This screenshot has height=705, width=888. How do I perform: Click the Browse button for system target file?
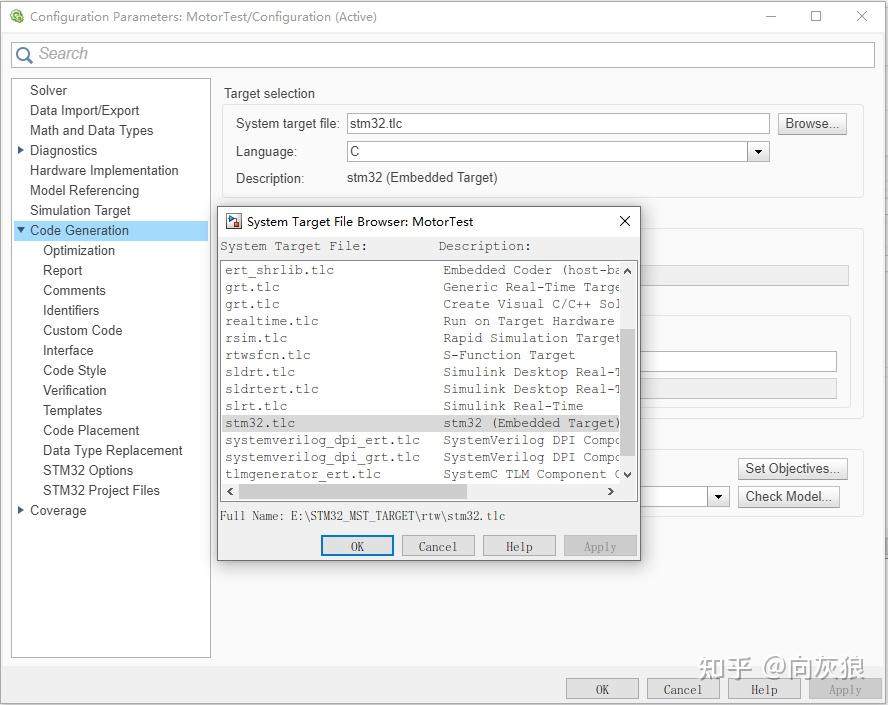click(811, 123)
